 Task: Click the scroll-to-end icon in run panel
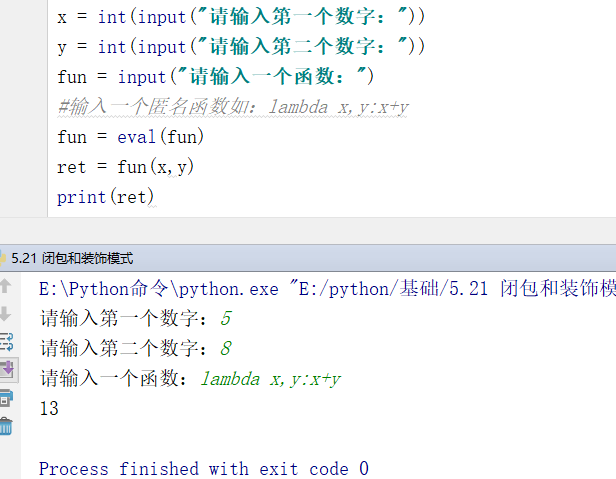(x=7, y=369)
